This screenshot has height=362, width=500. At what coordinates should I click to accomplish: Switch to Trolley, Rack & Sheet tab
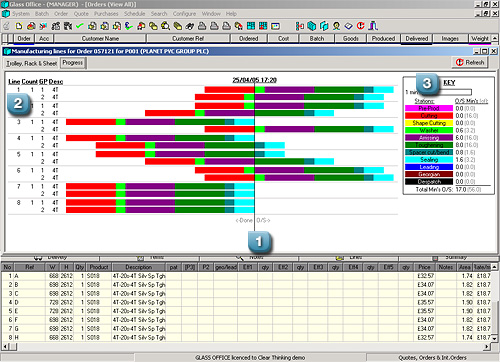32,63
